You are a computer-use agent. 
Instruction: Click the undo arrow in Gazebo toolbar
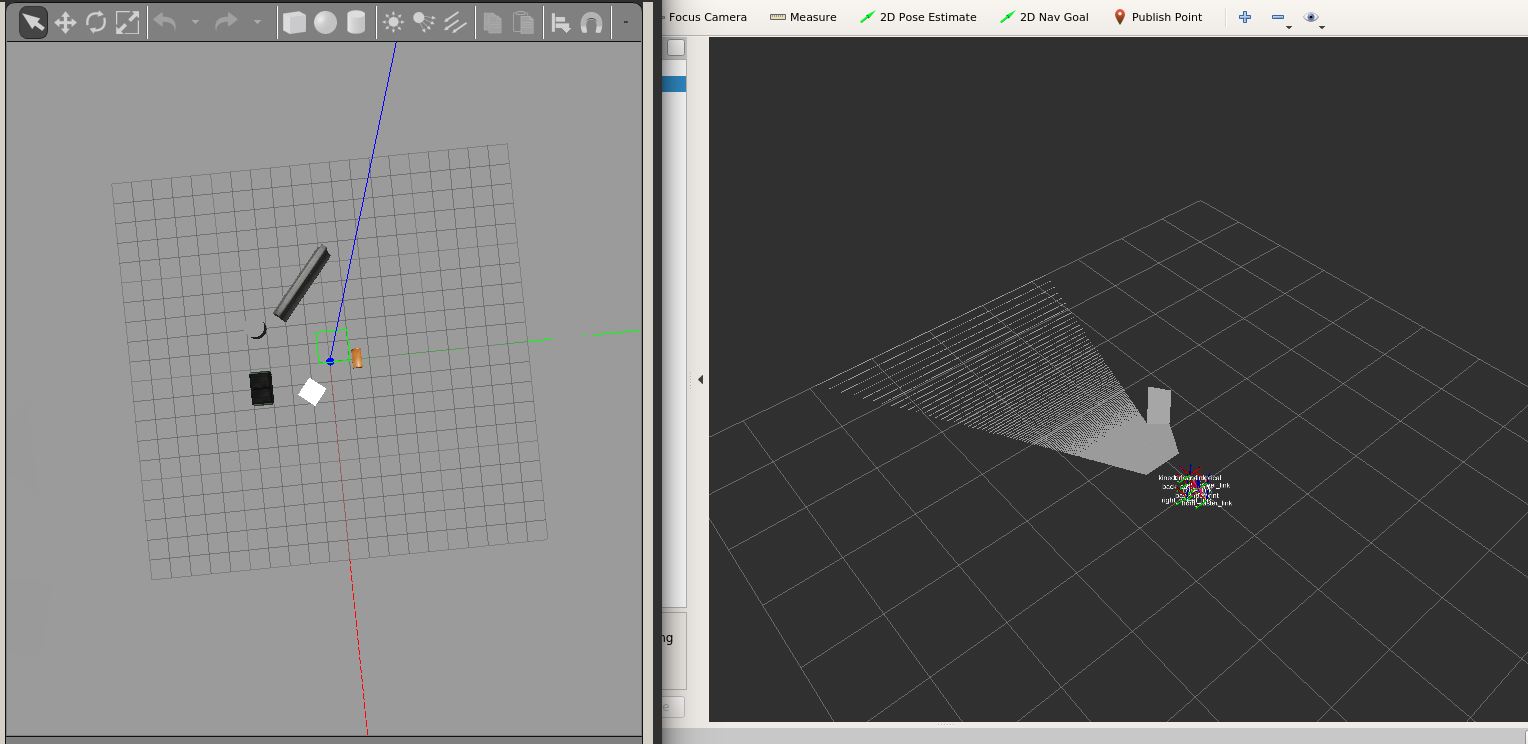165,22
